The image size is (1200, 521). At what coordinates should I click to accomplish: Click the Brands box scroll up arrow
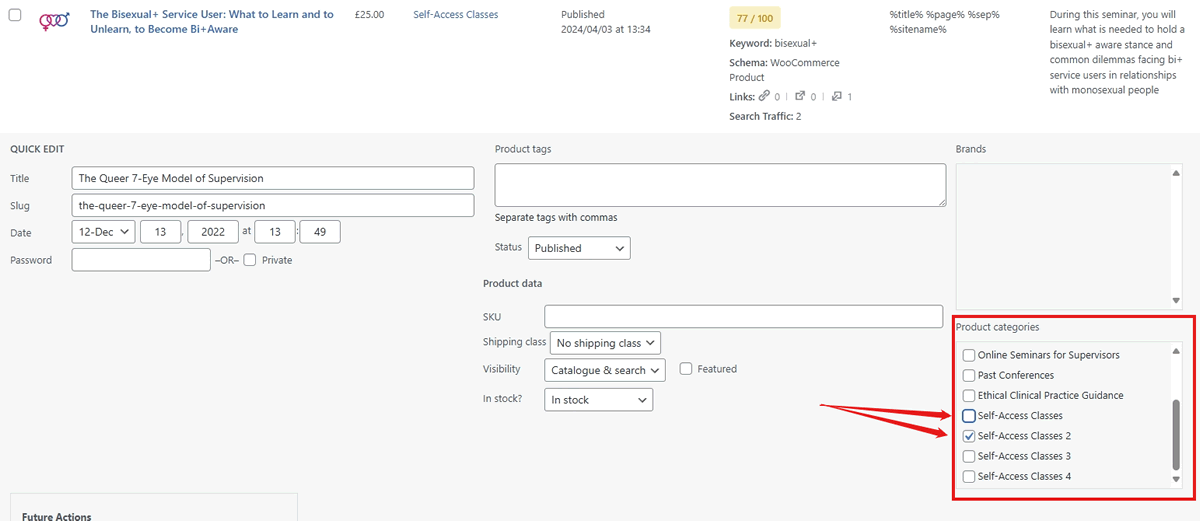point(1175,172)
